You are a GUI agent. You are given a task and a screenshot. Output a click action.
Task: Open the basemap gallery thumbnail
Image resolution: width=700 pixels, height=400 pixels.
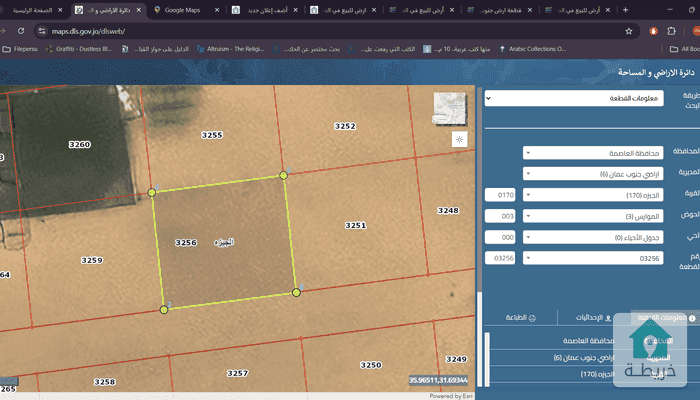tap(450, 108)
